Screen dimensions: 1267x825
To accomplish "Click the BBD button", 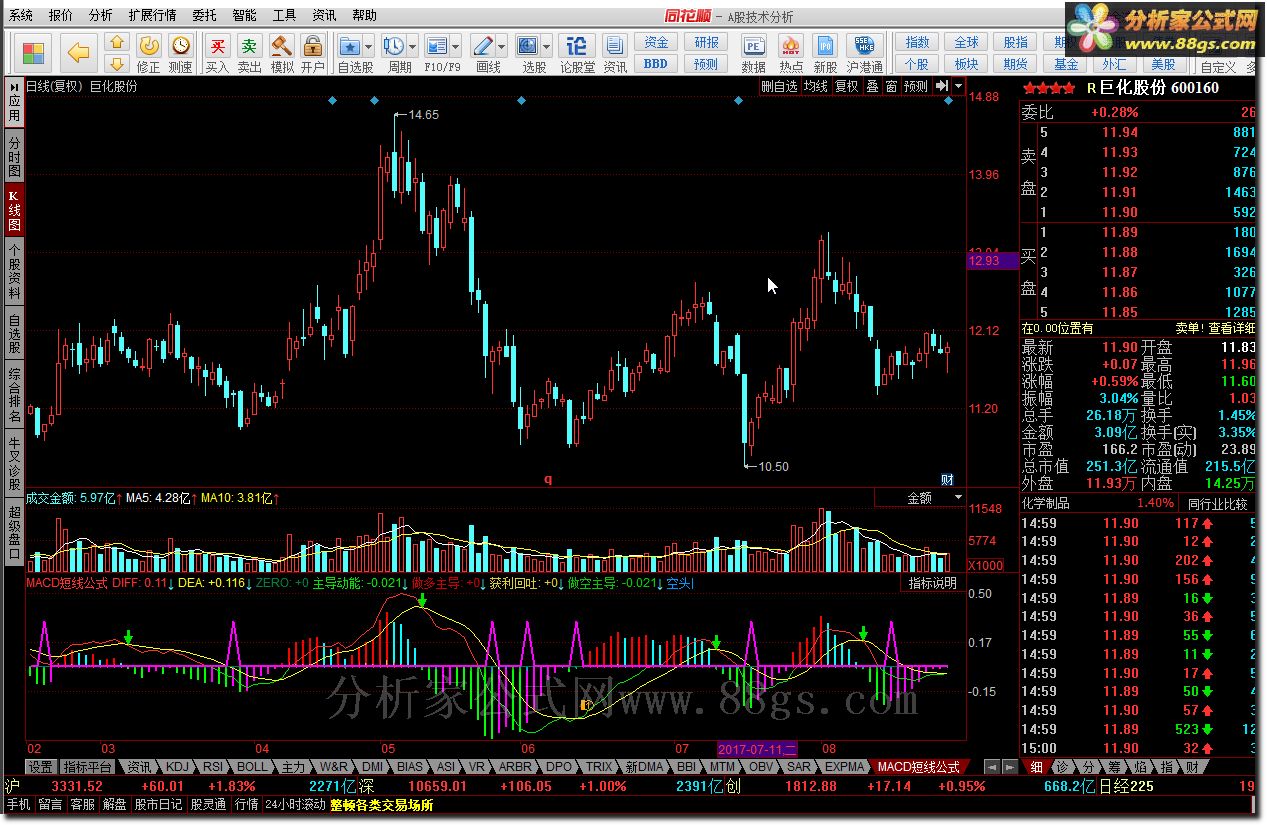I will (x=656, y=63).
